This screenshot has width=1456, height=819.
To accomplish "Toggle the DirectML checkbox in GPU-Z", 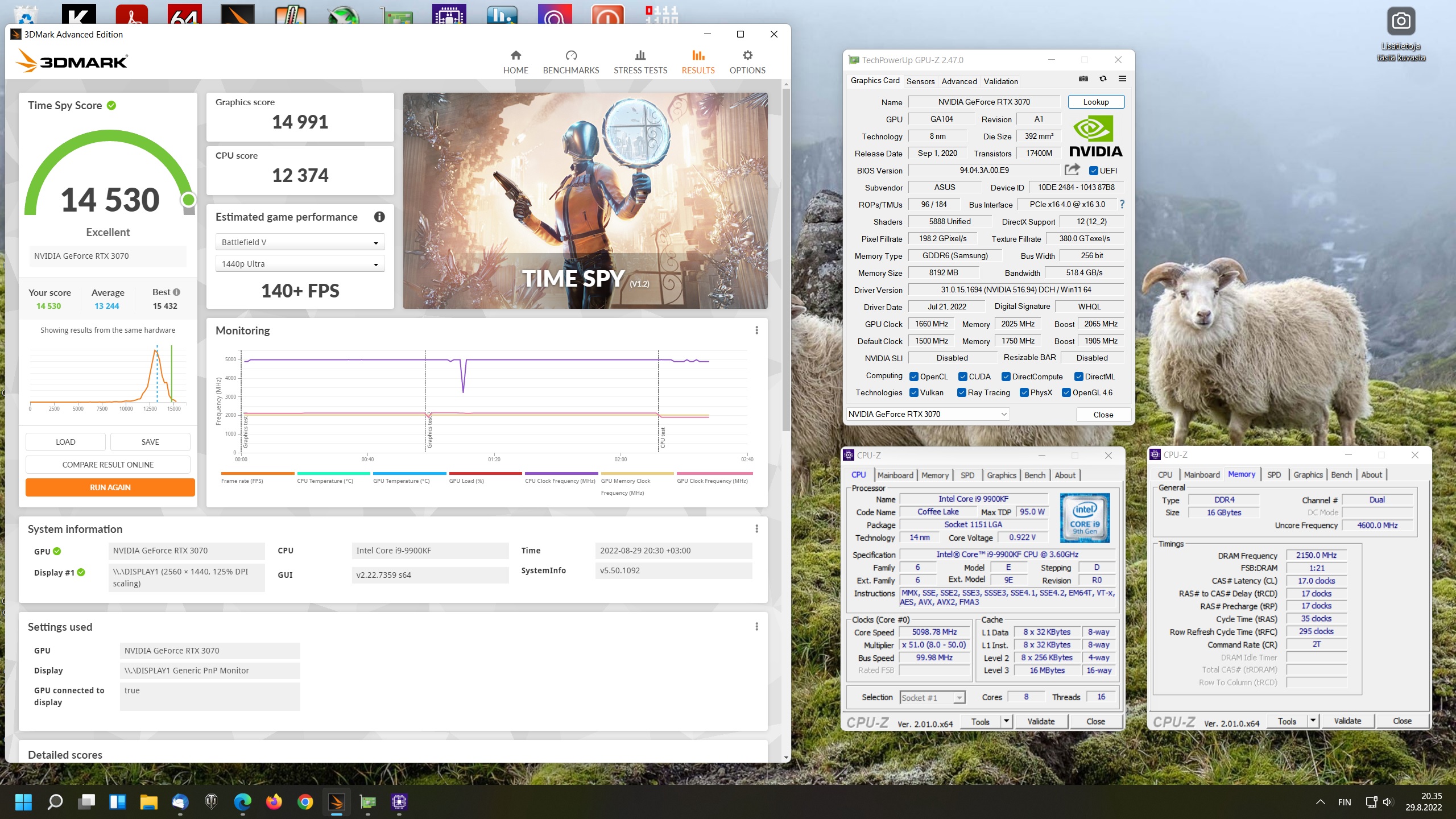I will coord(1079,377).
